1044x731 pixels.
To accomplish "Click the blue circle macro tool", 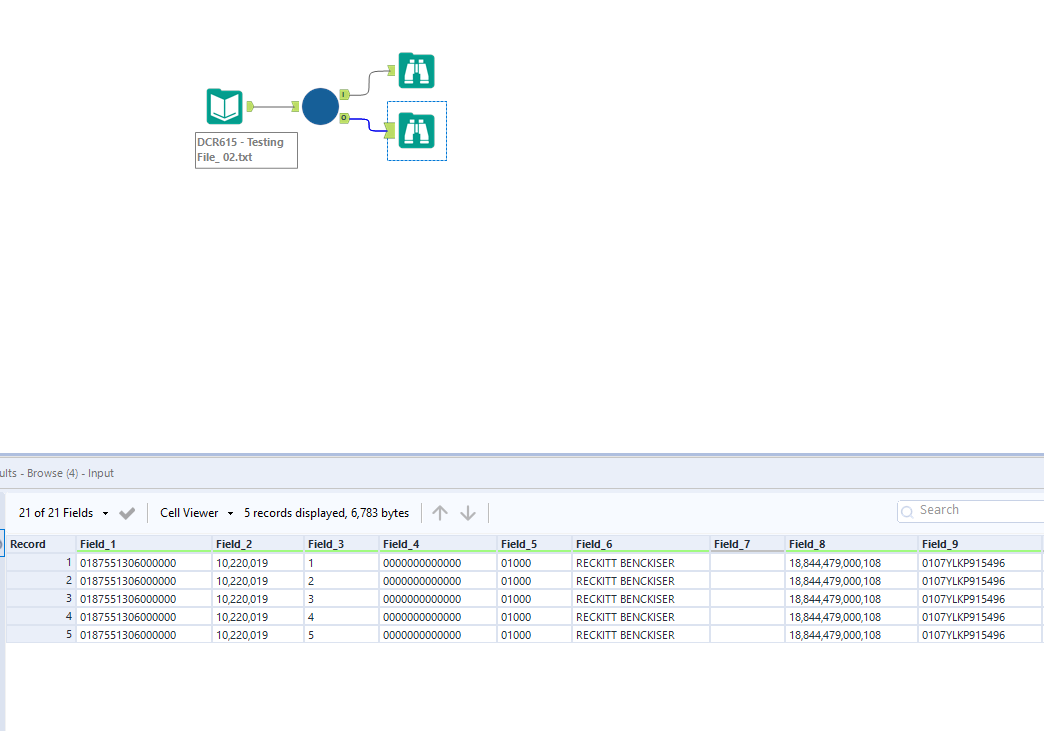I will [x=320, y=106].
